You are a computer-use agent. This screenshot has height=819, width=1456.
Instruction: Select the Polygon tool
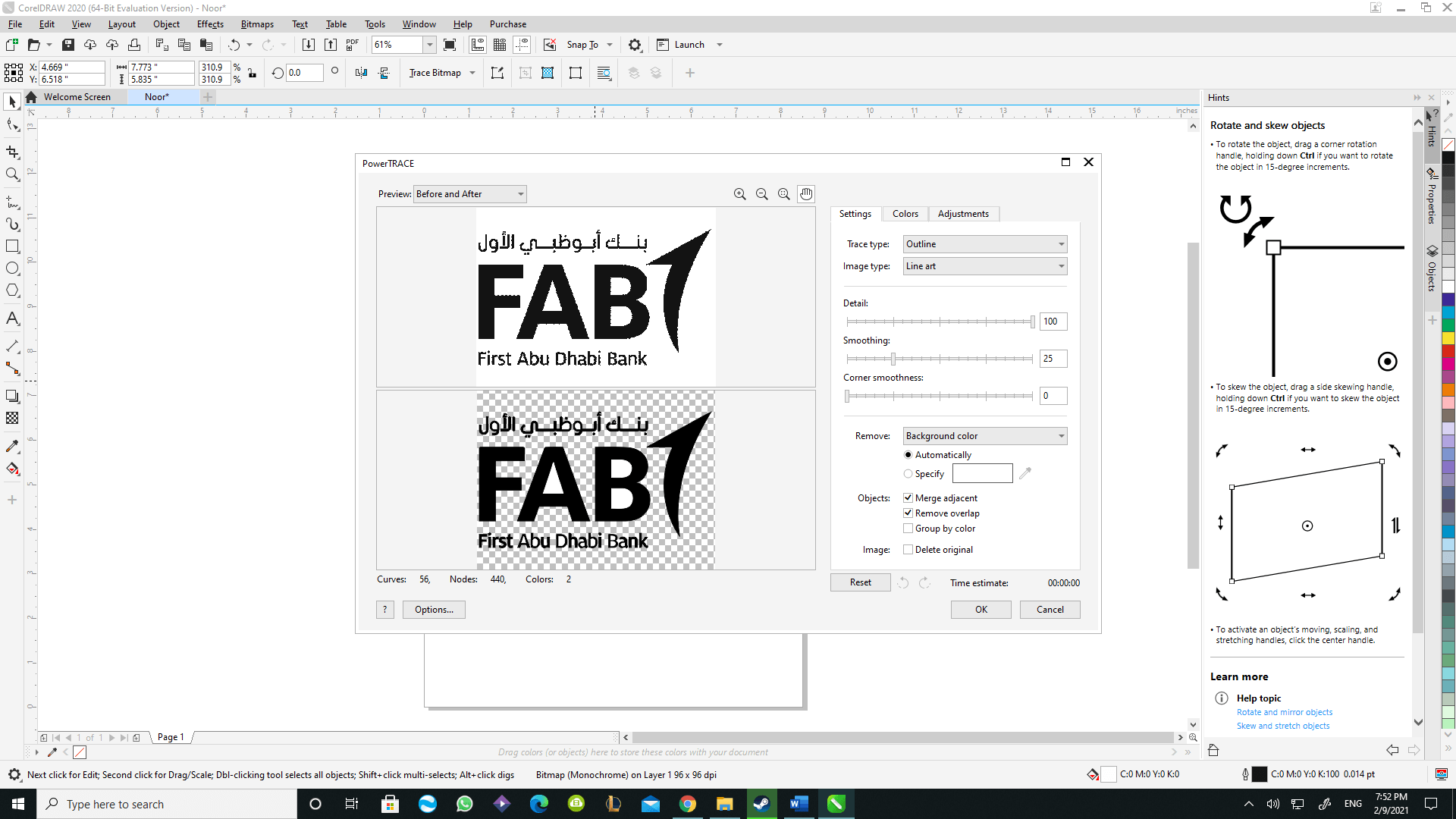point(12,290)
